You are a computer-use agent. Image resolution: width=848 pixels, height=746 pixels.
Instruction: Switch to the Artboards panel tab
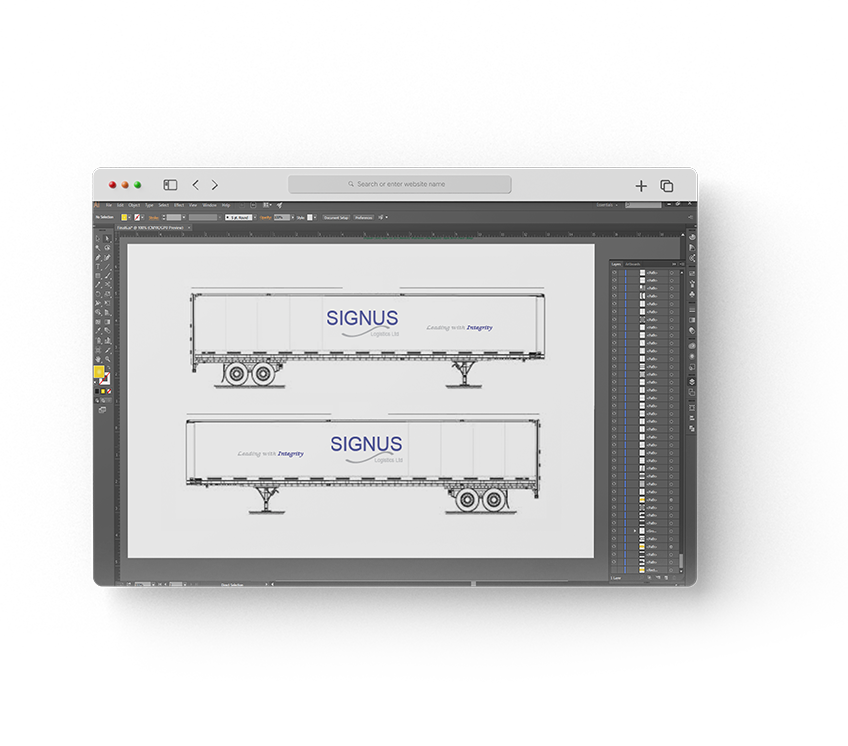pyautogui.click(x=632, y=265)
